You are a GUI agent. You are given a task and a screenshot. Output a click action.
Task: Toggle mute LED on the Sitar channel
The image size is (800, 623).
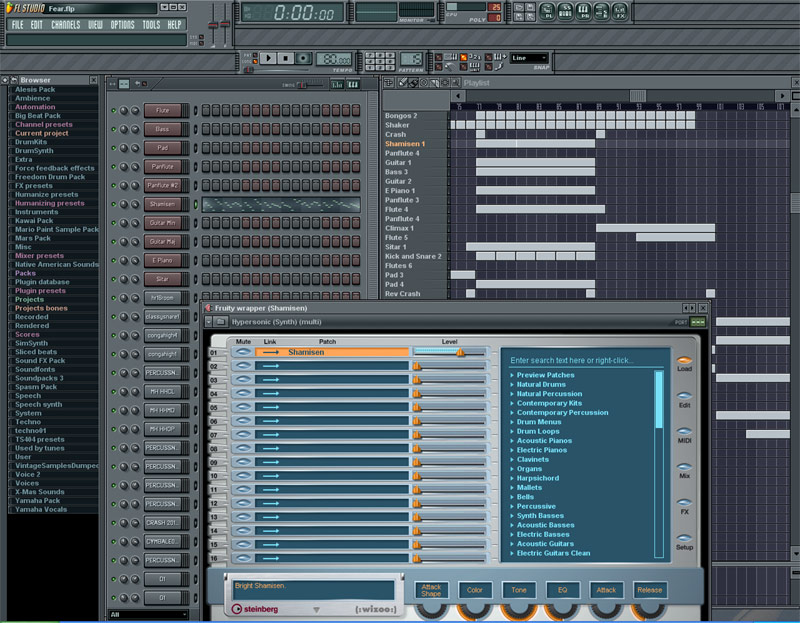click(113, 279)
